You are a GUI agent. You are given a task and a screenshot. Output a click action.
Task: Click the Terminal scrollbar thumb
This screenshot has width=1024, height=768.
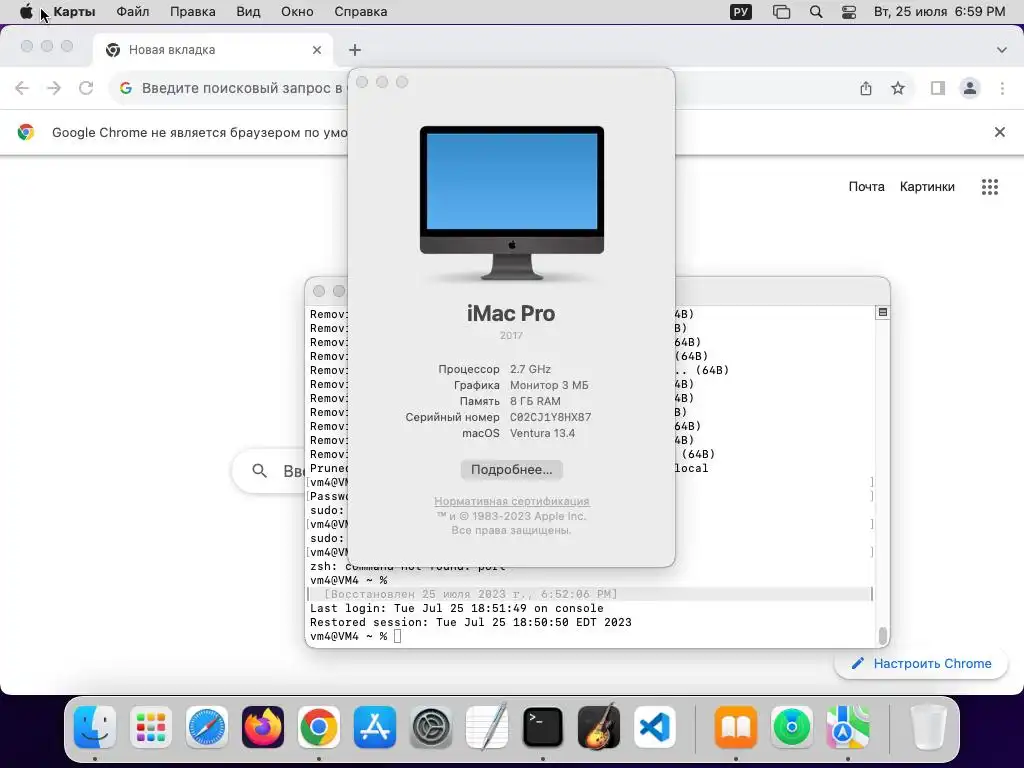click(882, 635)
